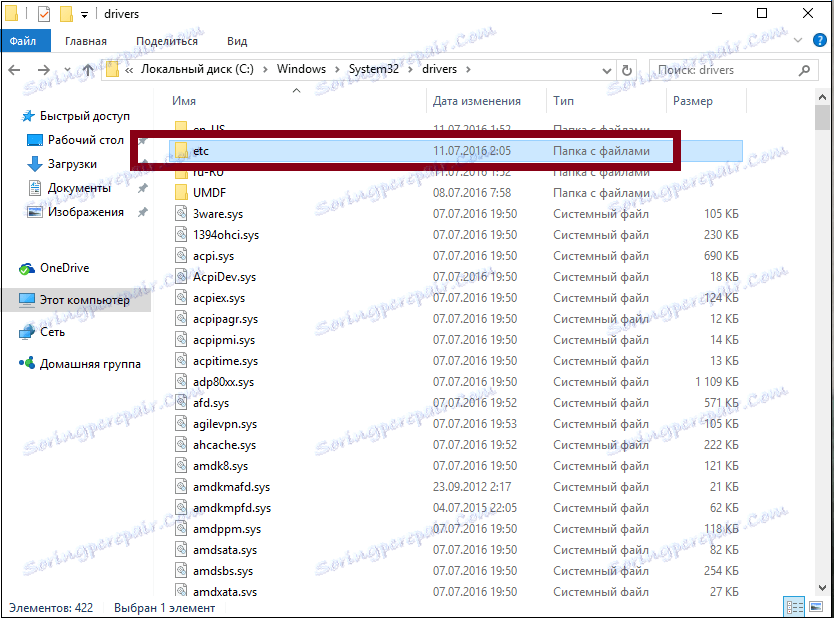Switch to large thumbnails view icon

[x=816, y=607]
